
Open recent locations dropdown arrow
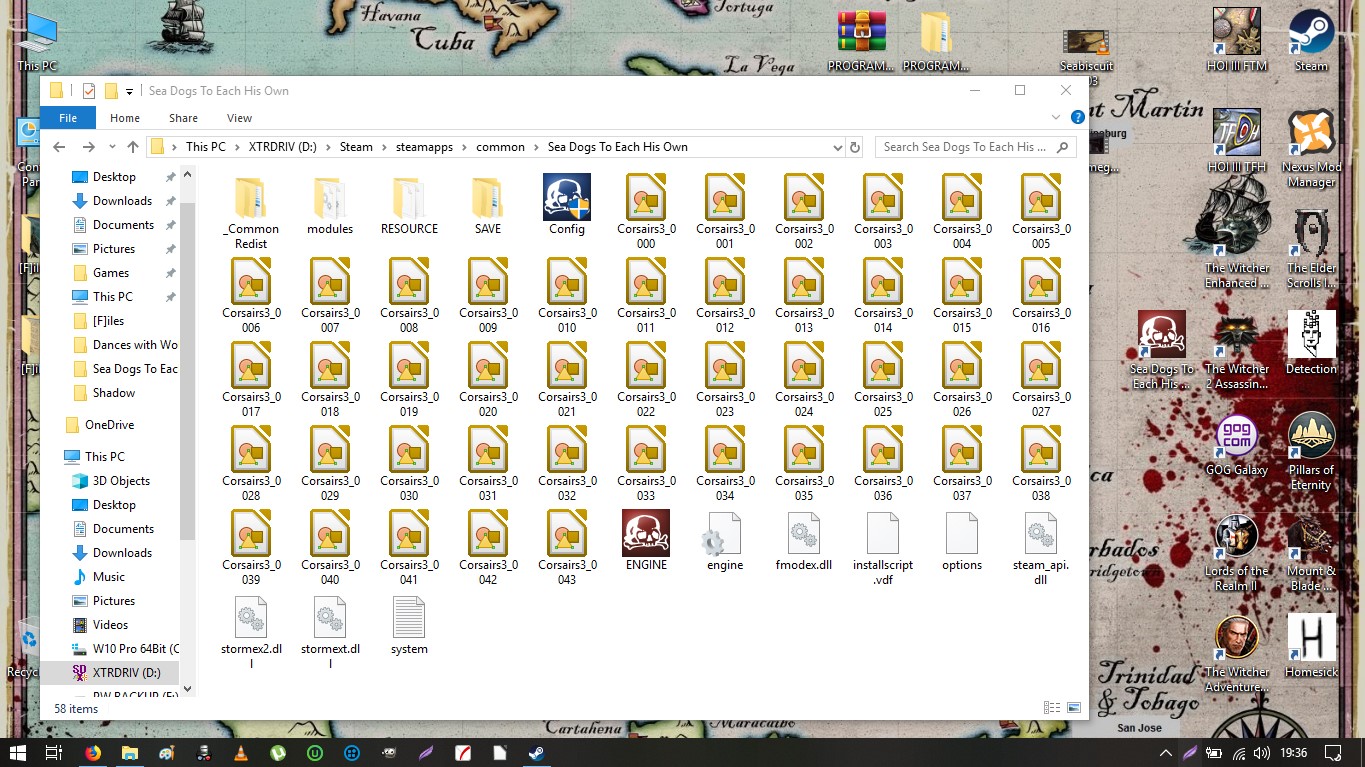click(x=111, y=147)
